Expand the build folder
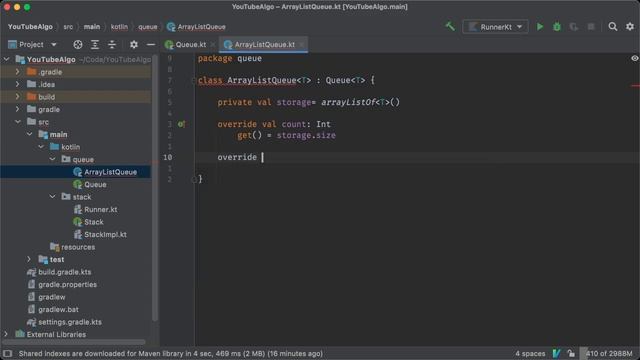This screenshot has width=640, height=360. (18, 97)
